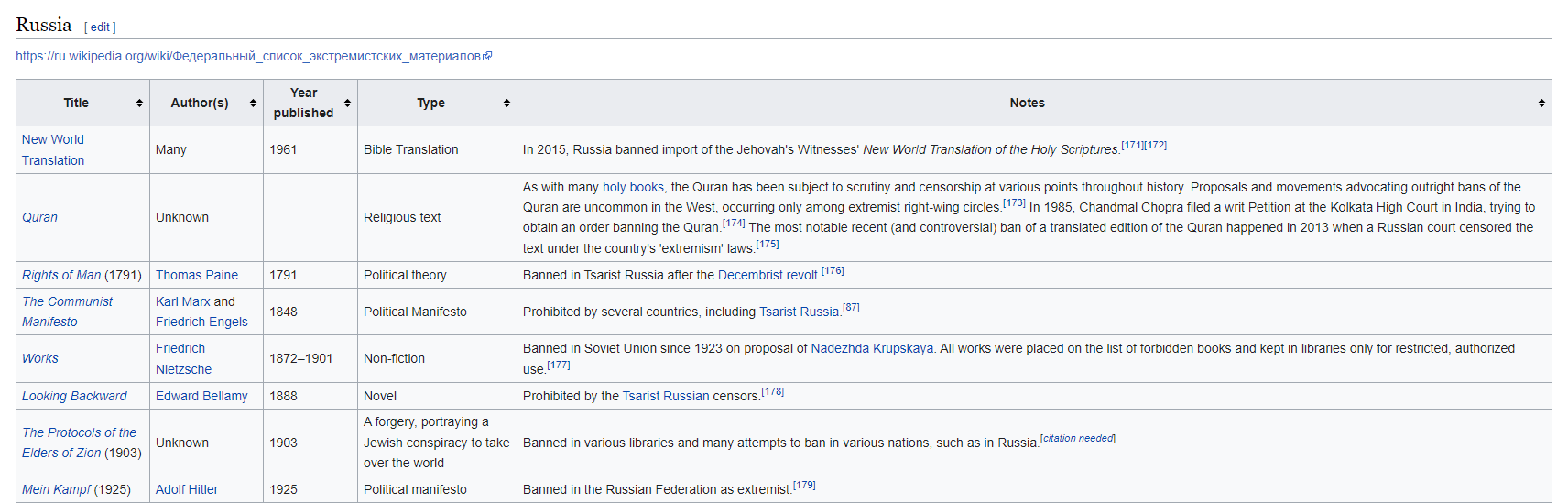Open The Communist Manifesto article

[x=67, y=312]
